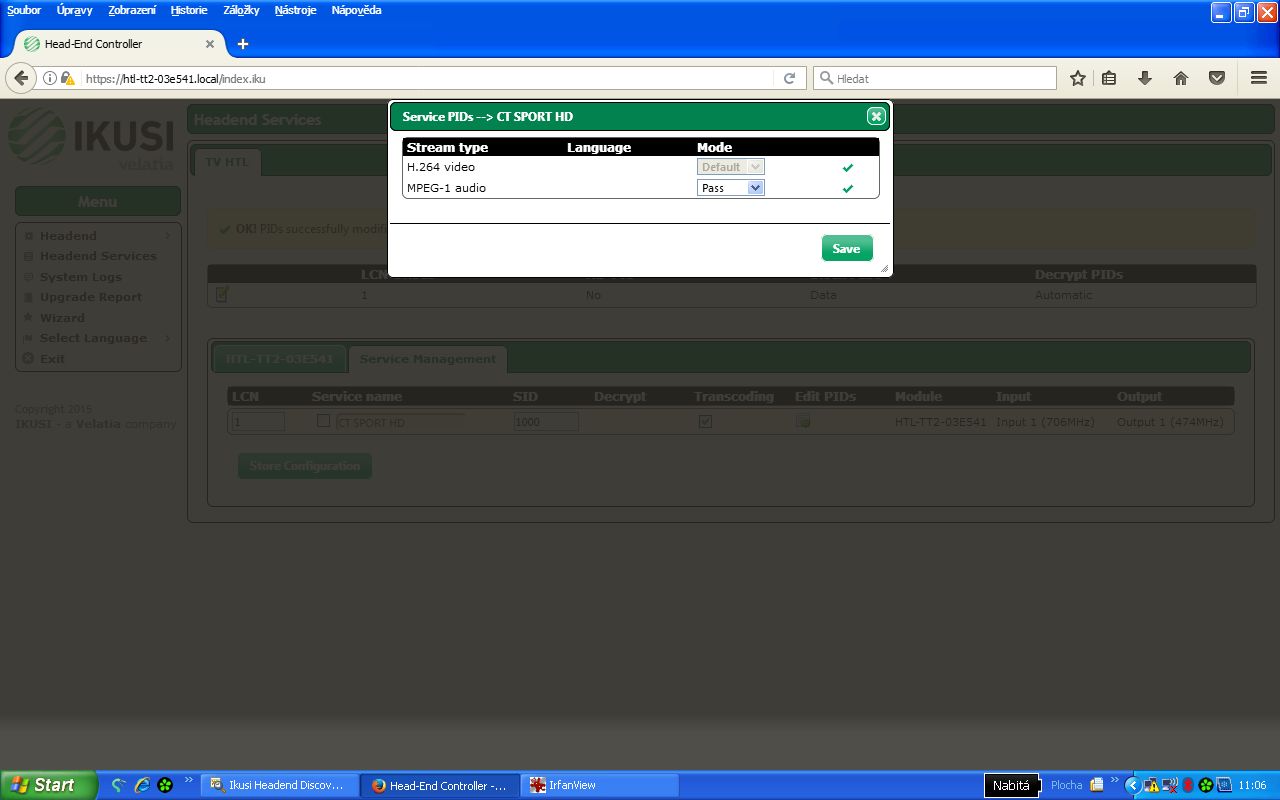The width and height of the screenshot is (1280, 800).
Task: Open the H.264 video Mode dropdown
Action: tap(731, 167)
